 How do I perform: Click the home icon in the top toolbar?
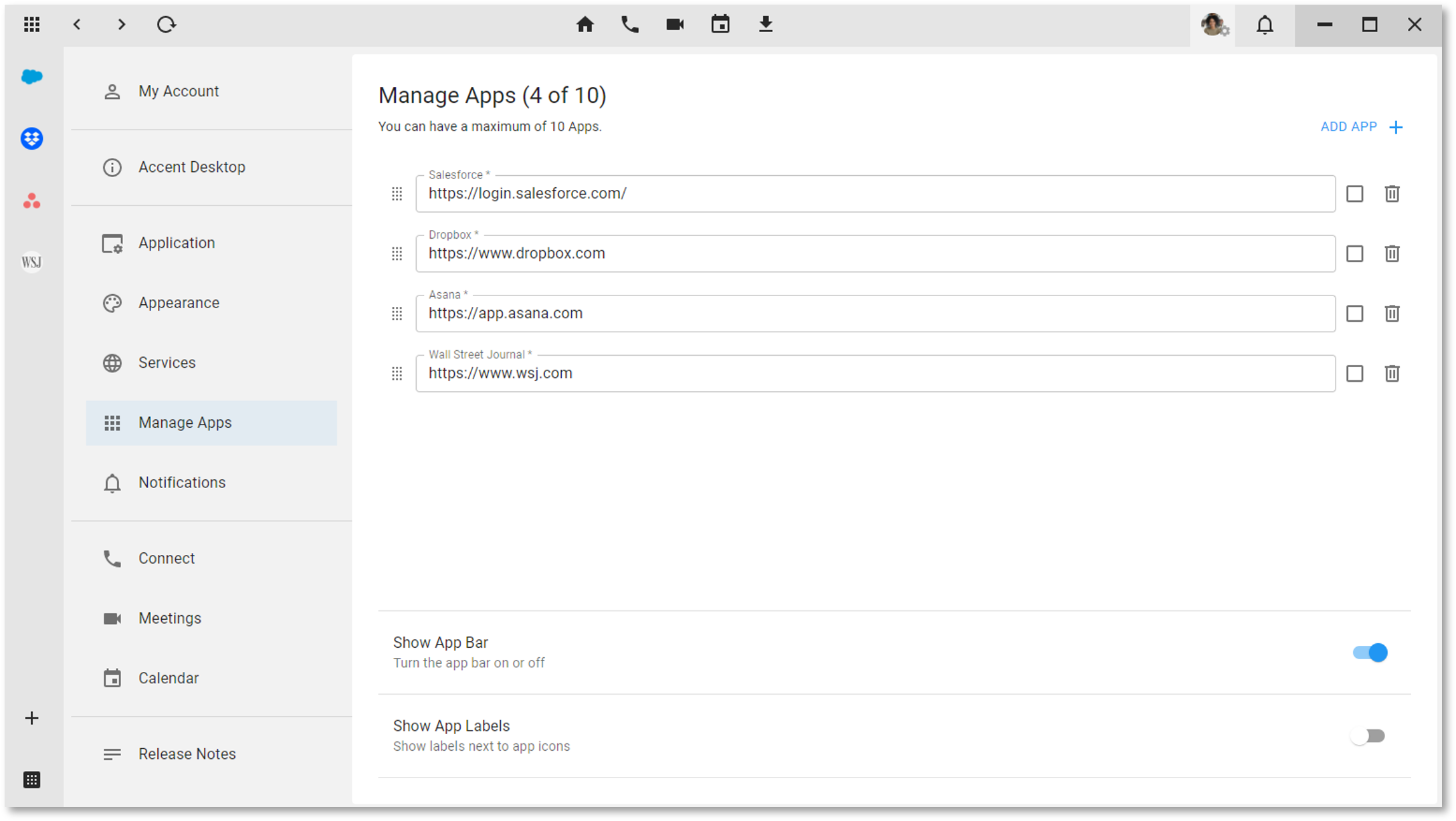pyautogui.click(x=585, y=25)
